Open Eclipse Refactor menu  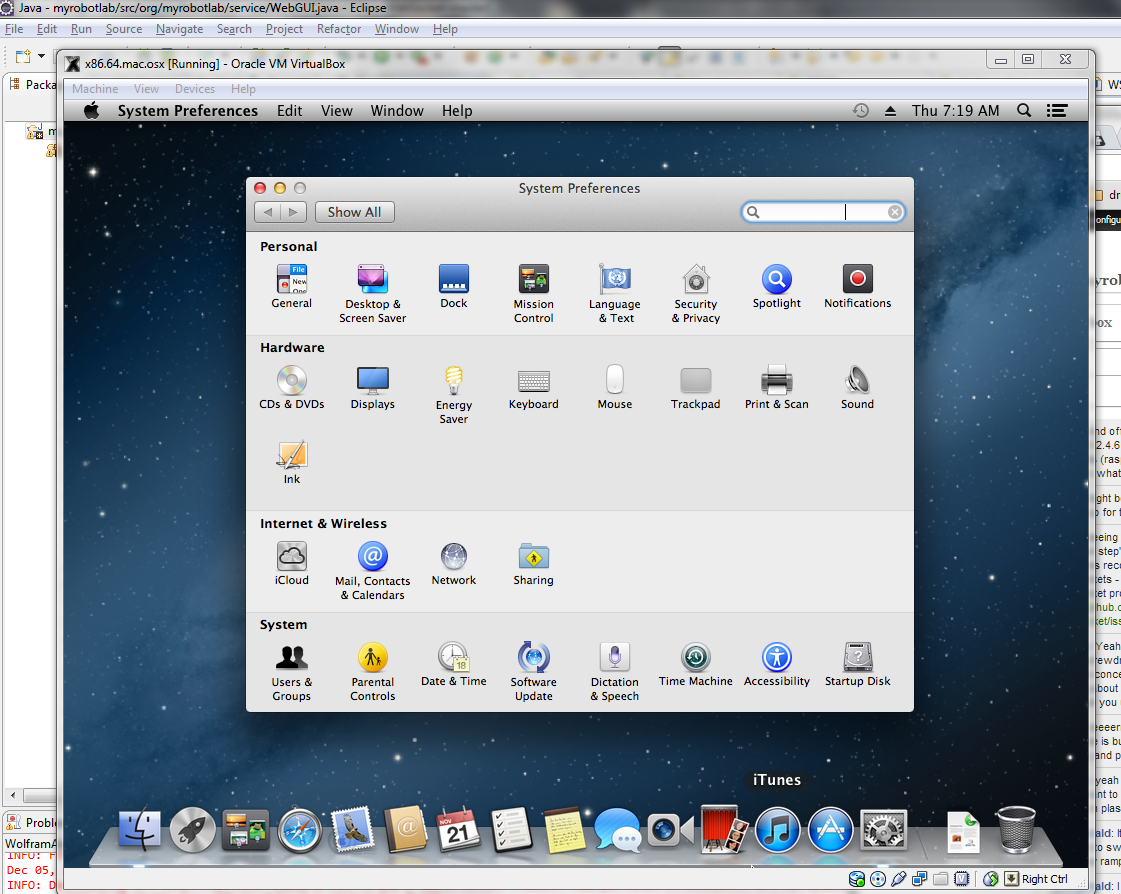coord(339,29)
